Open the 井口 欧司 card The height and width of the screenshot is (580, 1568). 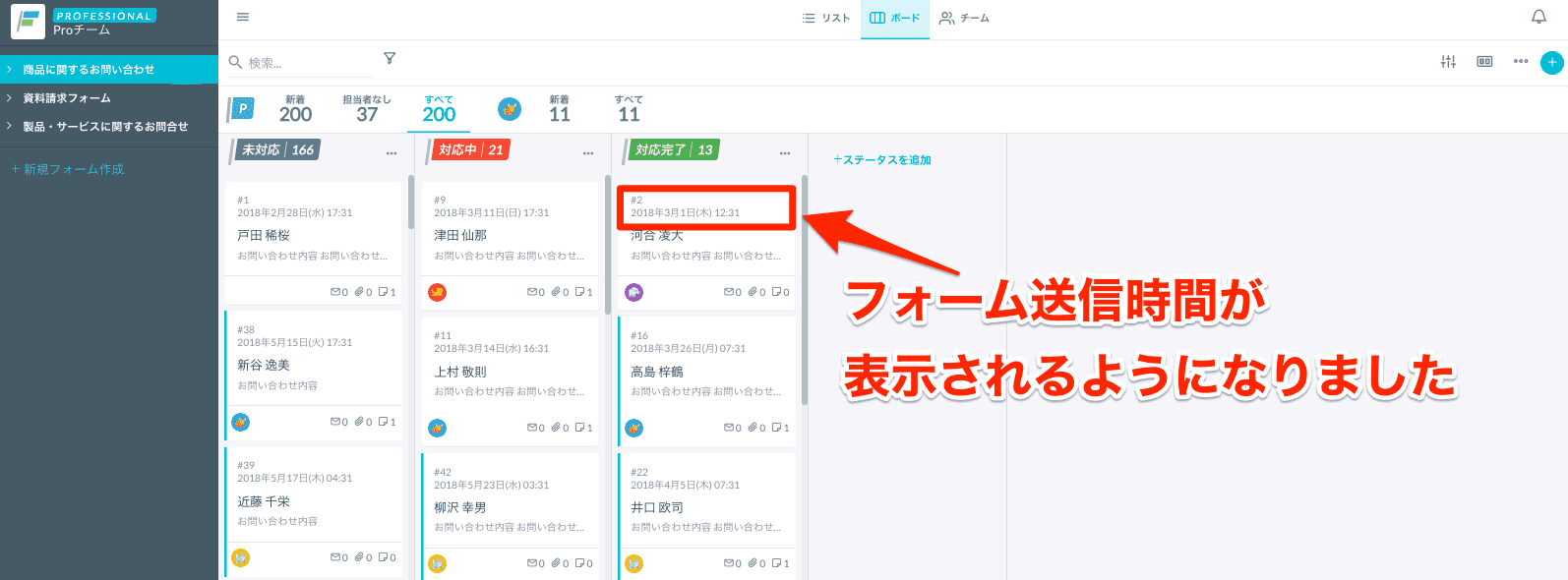click(x=707, y=514)
